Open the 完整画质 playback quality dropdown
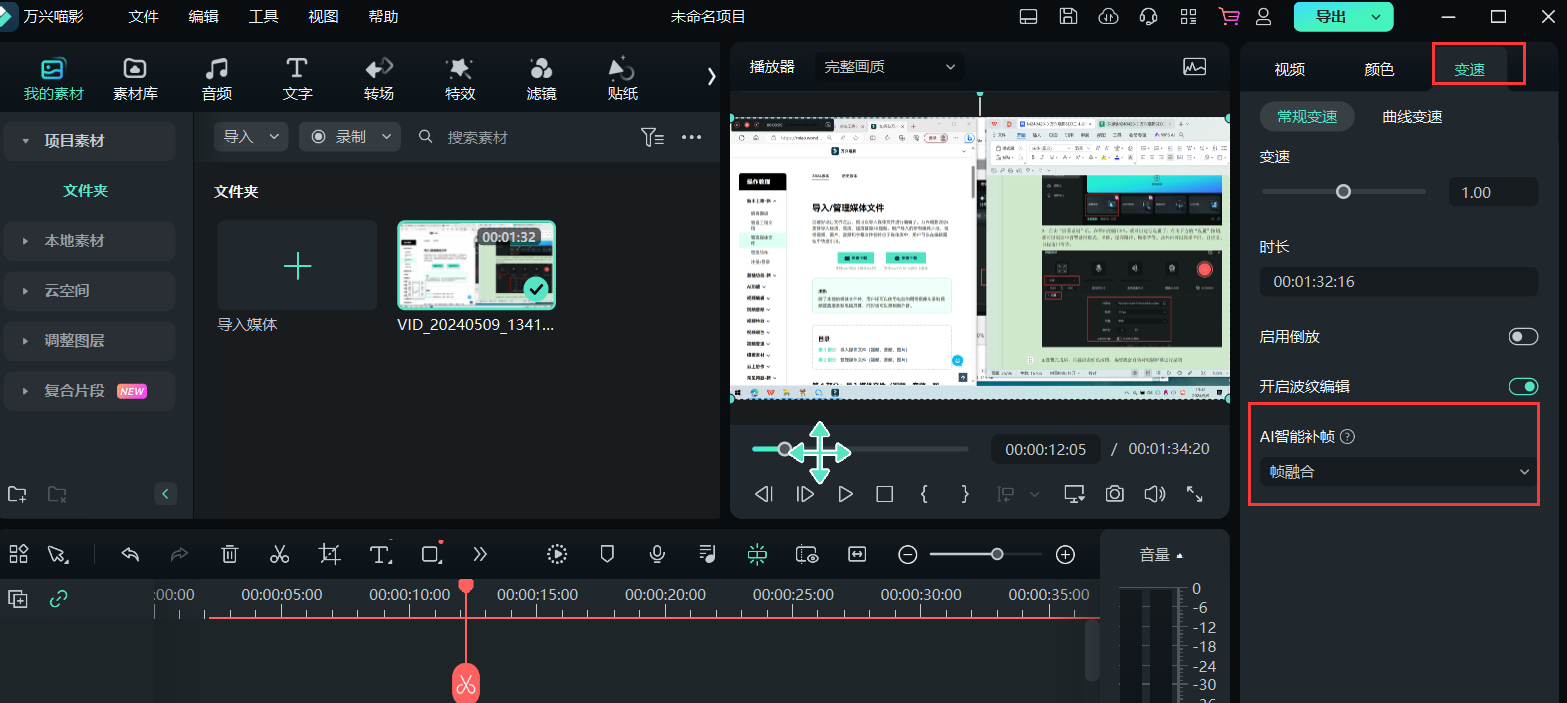Viewport: 1567px width, 703px height. 888,66
